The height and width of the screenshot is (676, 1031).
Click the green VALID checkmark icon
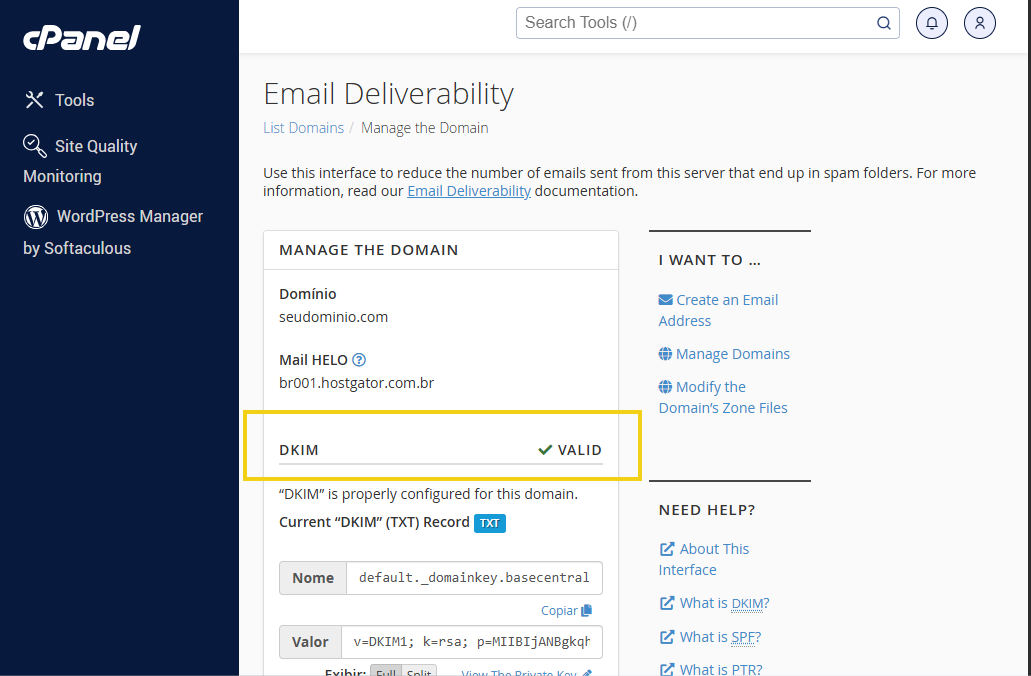click(545, 450)
